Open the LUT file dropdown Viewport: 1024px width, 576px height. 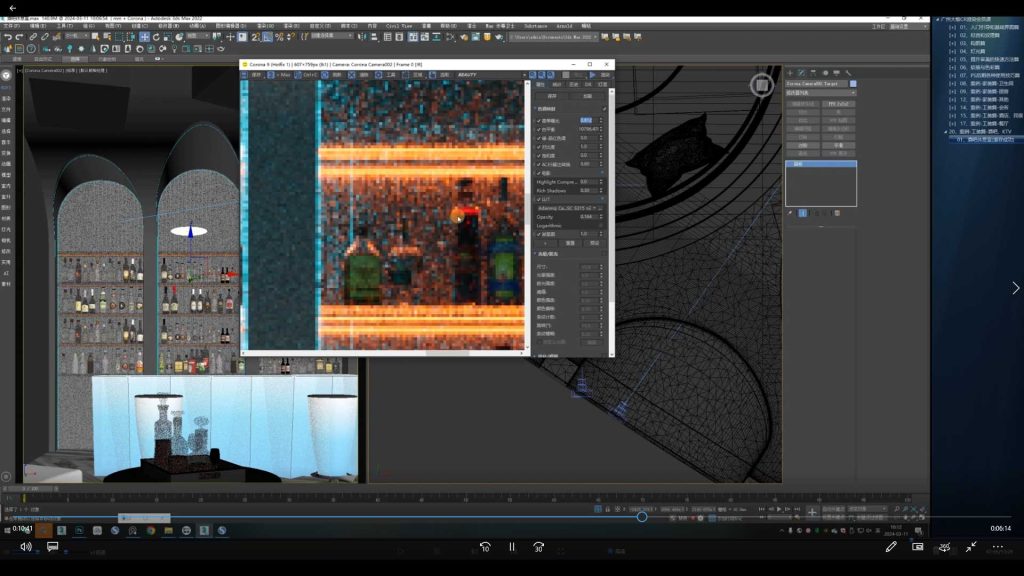click(568, 208)
